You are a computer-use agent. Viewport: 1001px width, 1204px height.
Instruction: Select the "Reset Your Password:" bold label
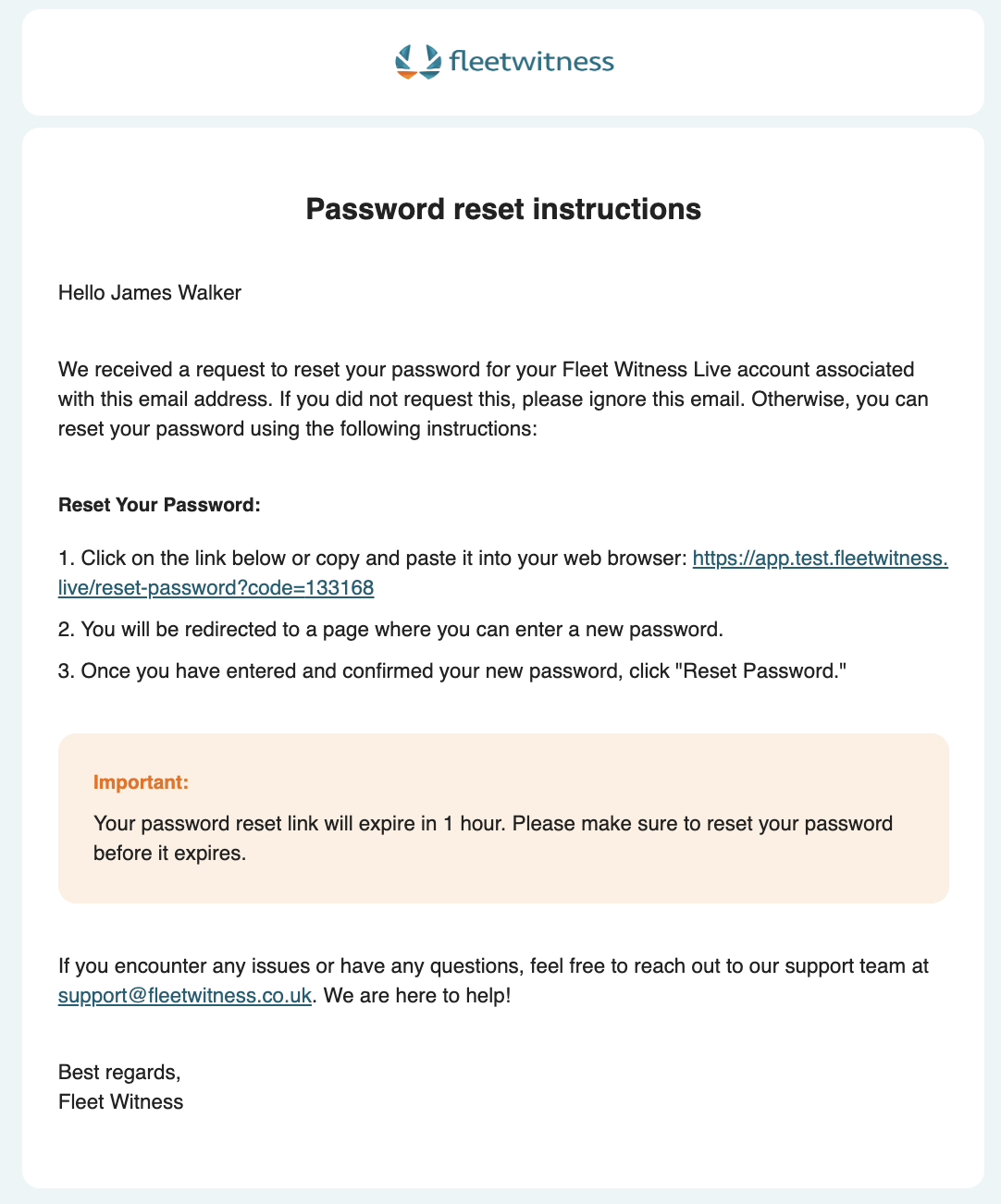tap(160, 505)
